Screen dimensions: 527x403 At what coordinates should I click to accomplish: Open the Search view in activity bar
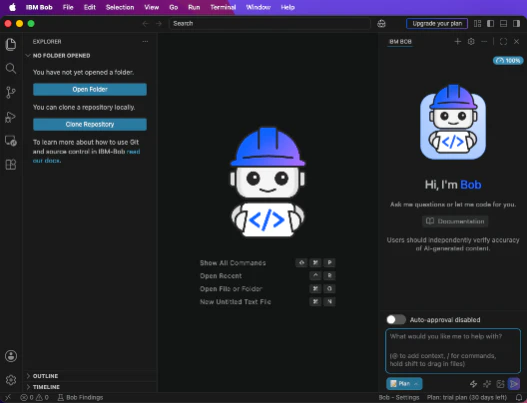pyautogui.click(x=11, y=69)
